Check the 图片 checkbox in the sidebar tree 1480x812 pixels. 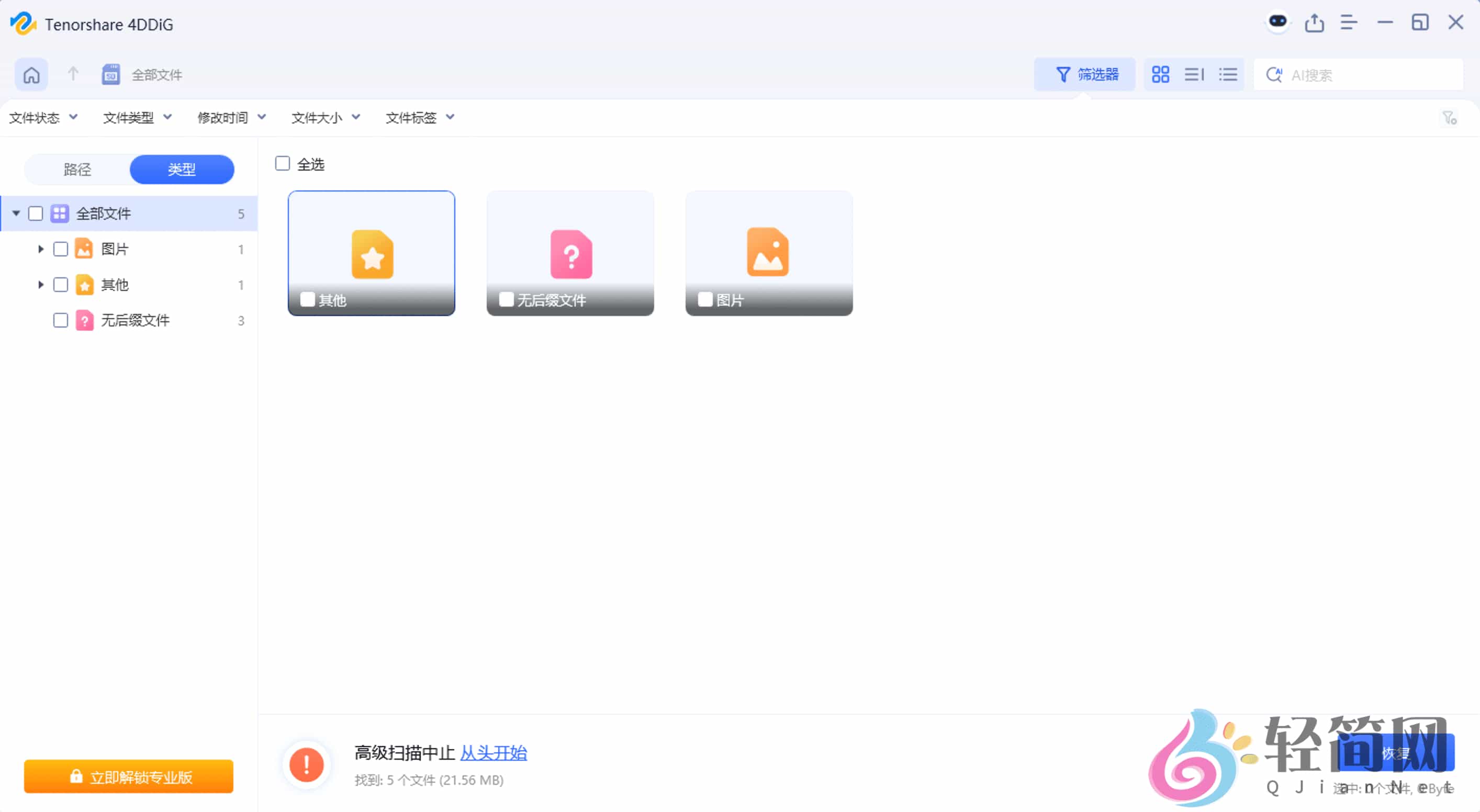click(60, 249)
